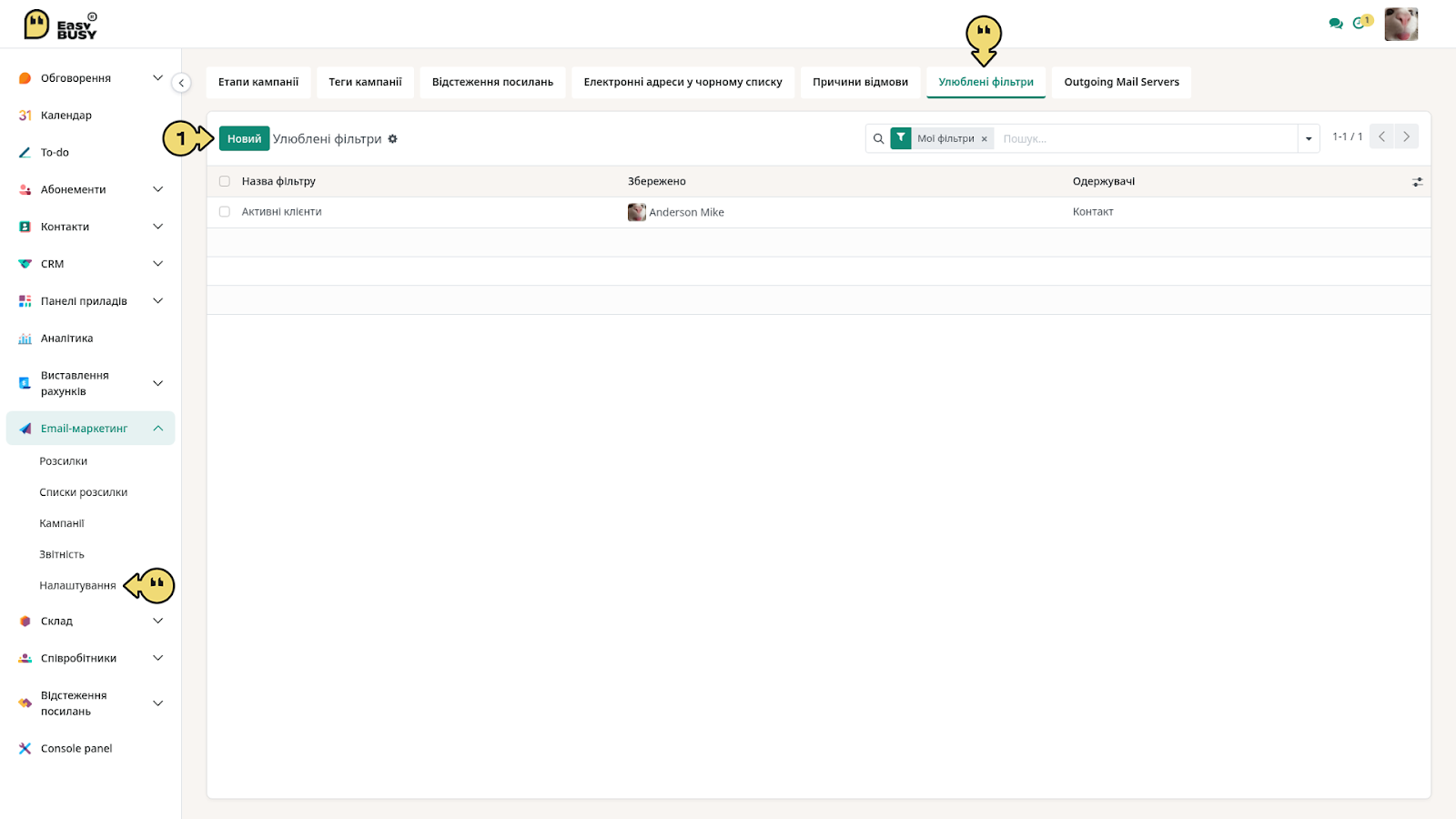1456x819 pixels.
Task: Click the green filter funnel icon
Action: pos(901,138)
